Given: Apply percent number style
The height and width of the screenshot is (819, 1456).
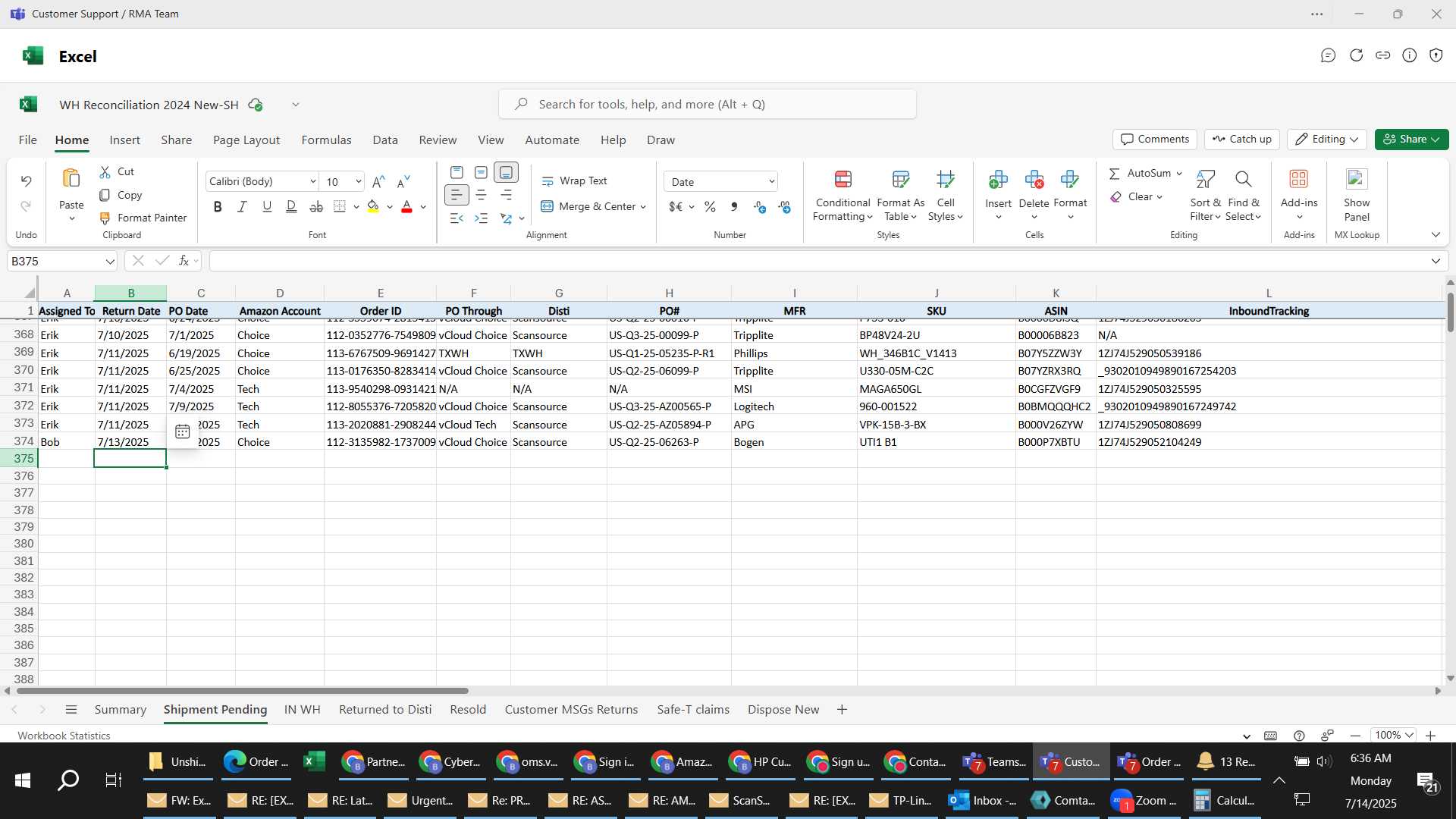Looking at the screenshot, I should (x=710, y=207).
